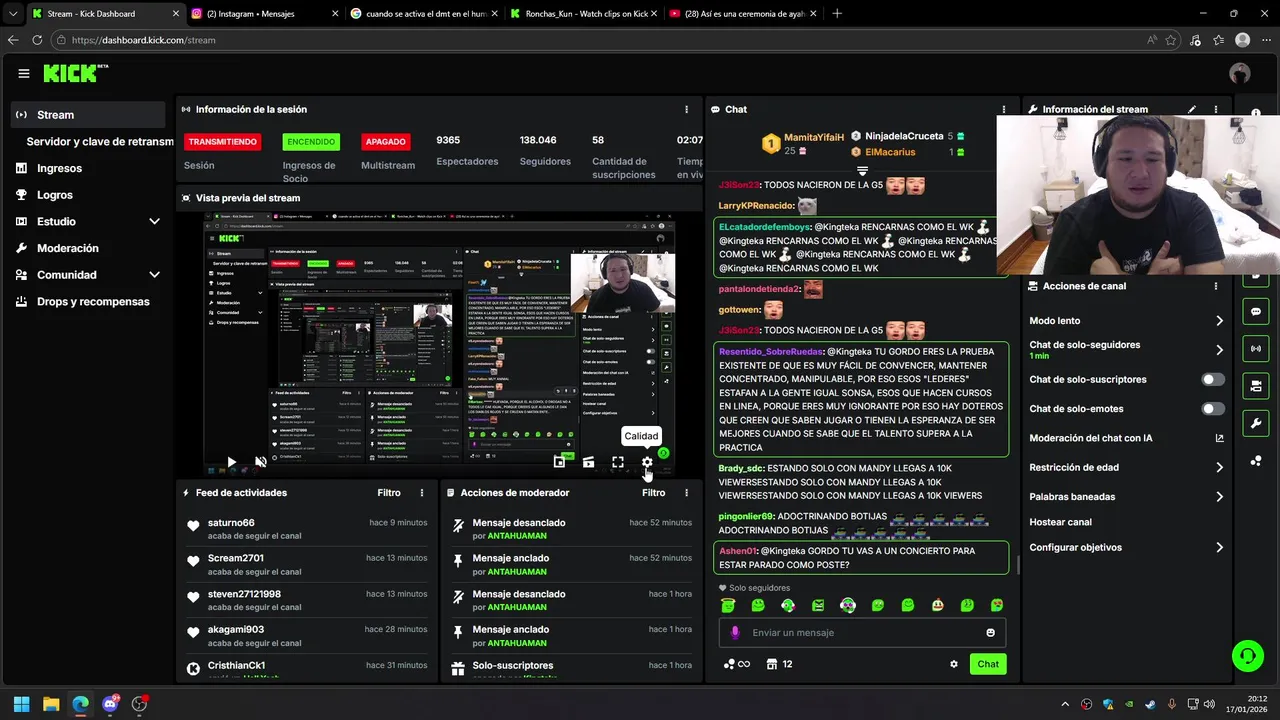Screen dimensions: 1280x720
Task: Open Filtro in Acciones de moderador
Action: click(x=653, y=493)
